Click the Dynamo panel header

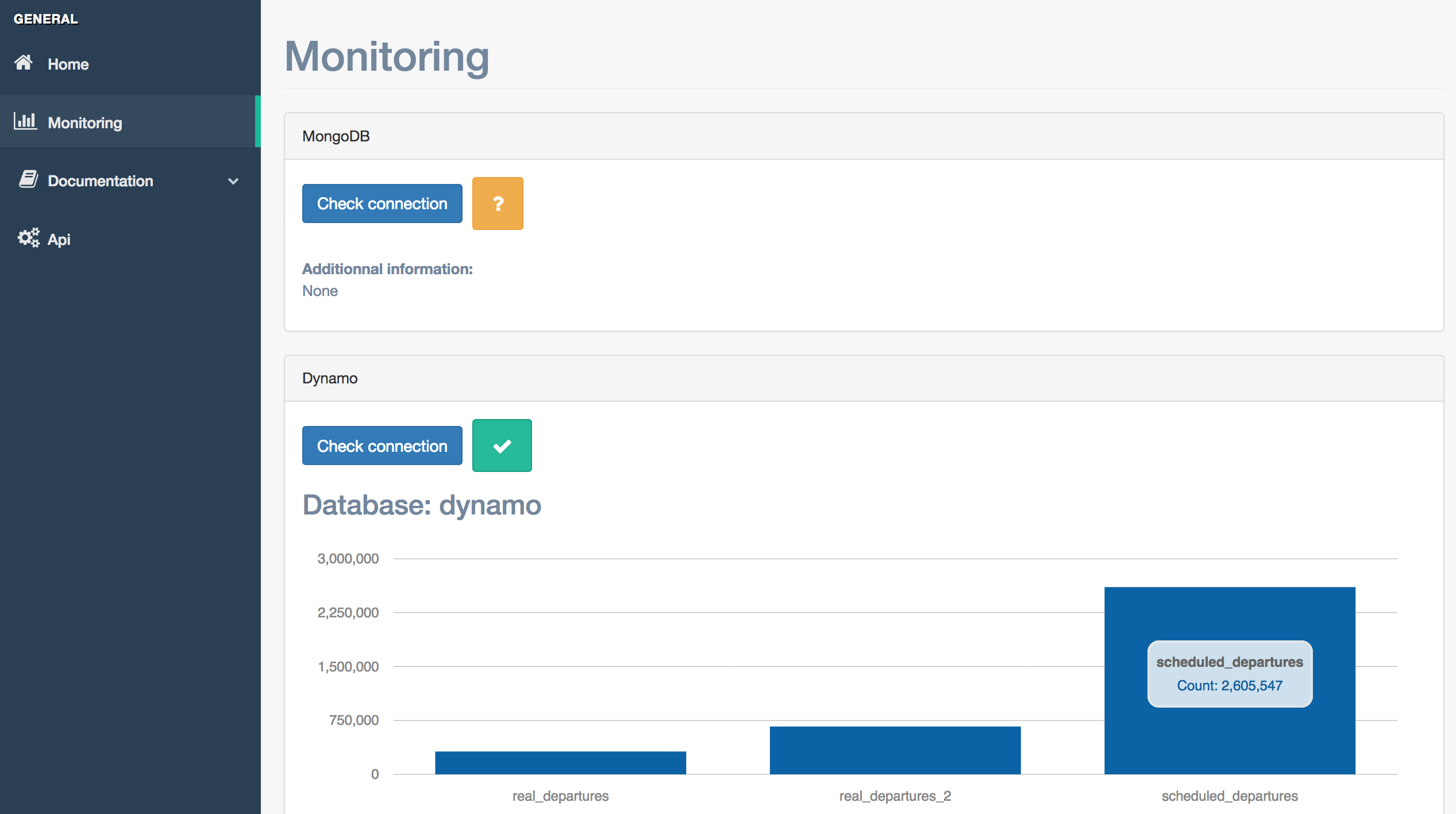[864, 378]
